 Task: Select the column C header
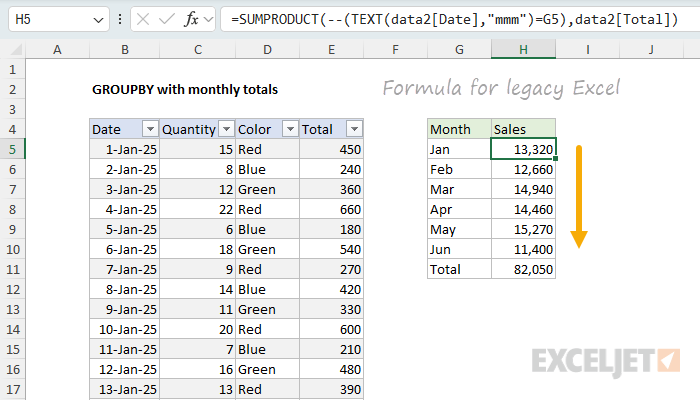click(198, 49)
